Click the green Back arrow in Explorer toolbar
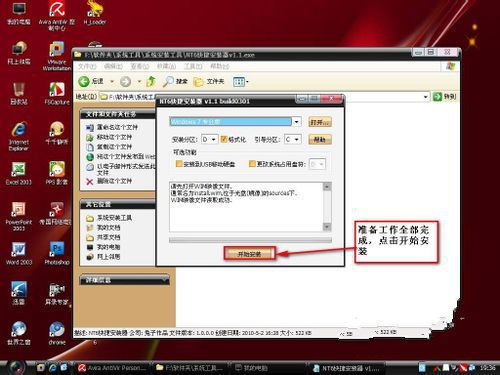Screen dimensions: 500x375 [84, 81]
